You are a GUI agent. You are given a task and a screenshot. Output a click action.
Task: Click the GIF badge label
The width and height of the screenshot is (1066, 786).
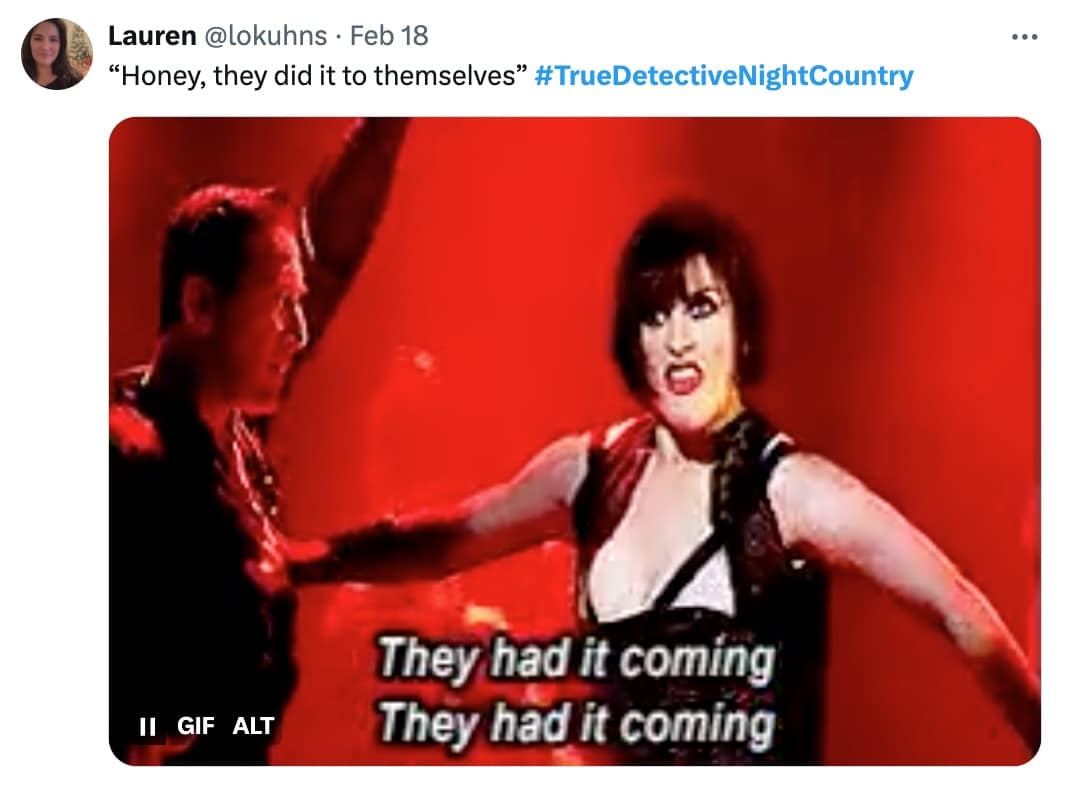[196, 726]
